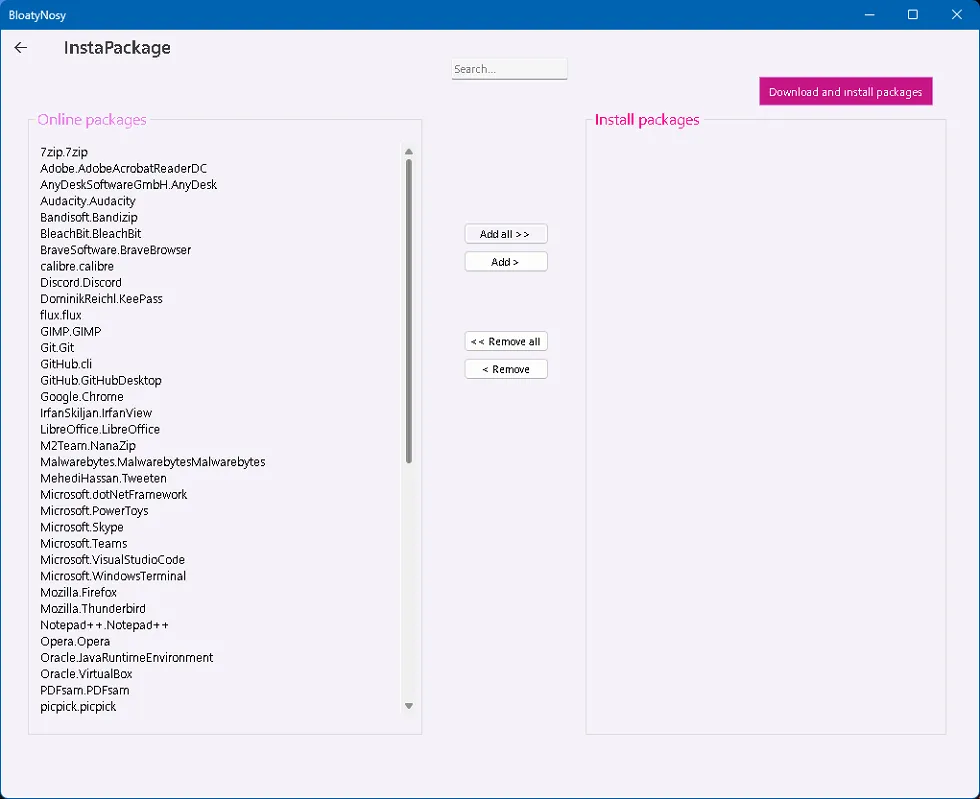Click the scroll up arrow in package list
Viewport: 980px width, 799px height.
click(x=409, y=152)
